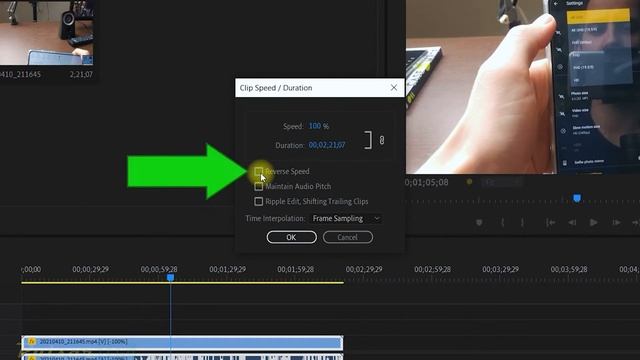Cancel the Clip Speed / Duration dialog

coord(348,237)
